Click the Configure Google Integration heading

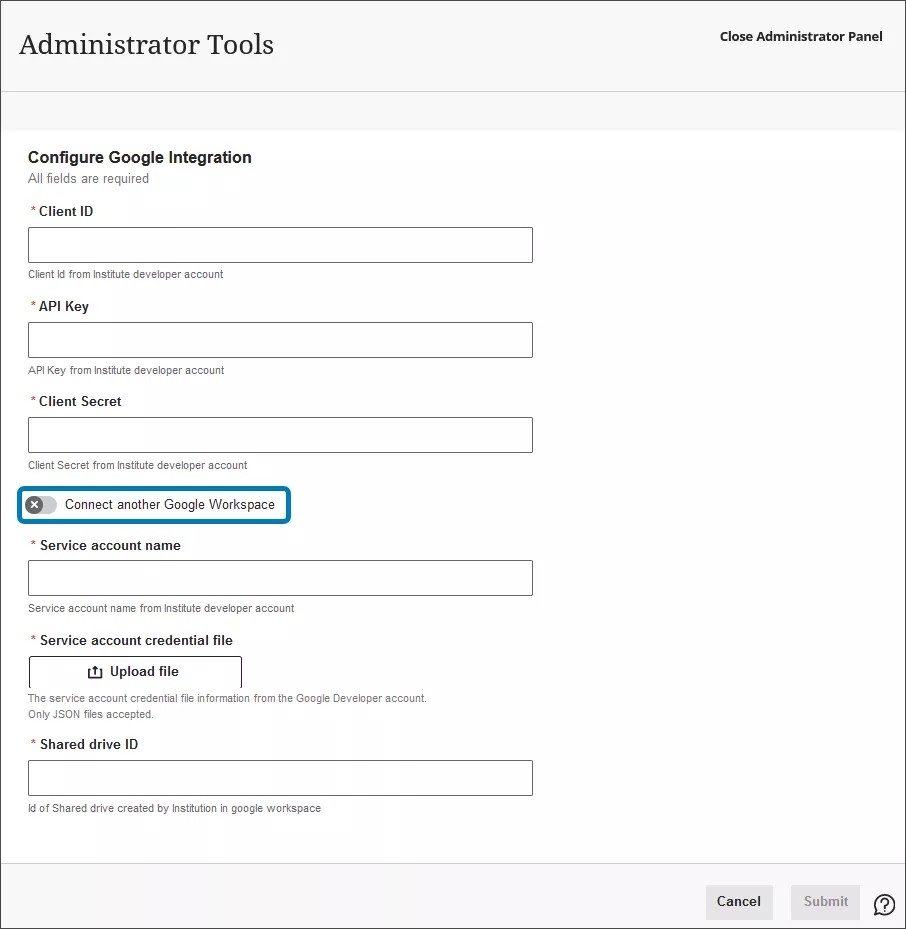tap(139, 157)
